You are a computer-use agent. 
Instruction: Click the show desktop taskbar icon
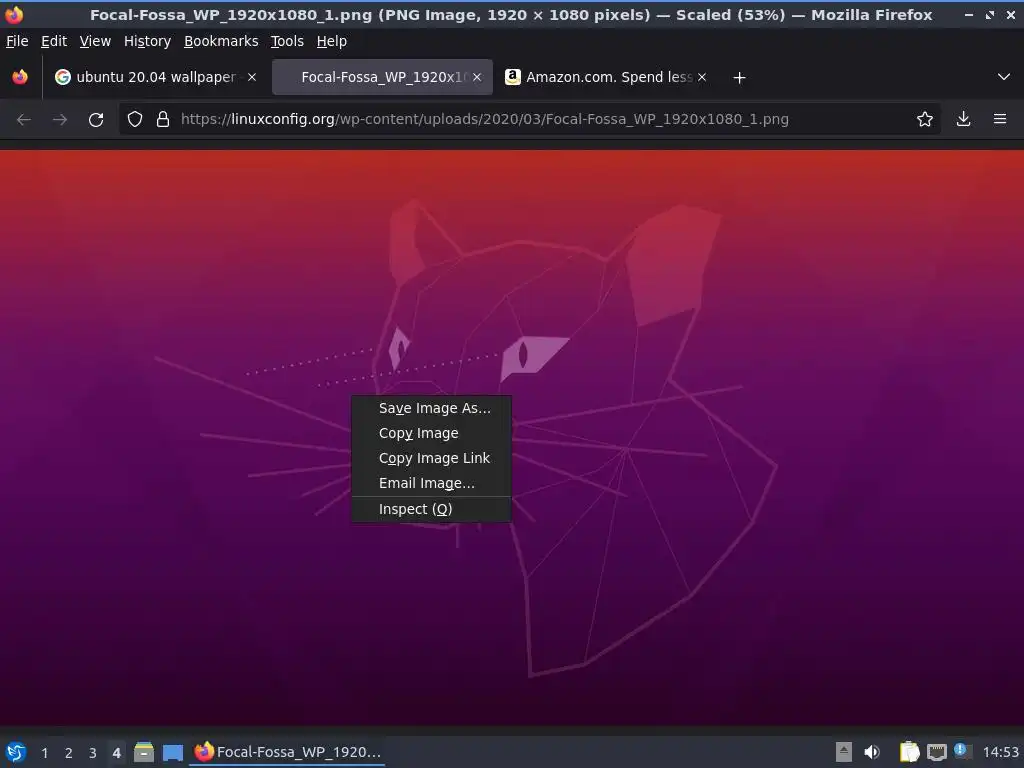[x=172, y=753]
